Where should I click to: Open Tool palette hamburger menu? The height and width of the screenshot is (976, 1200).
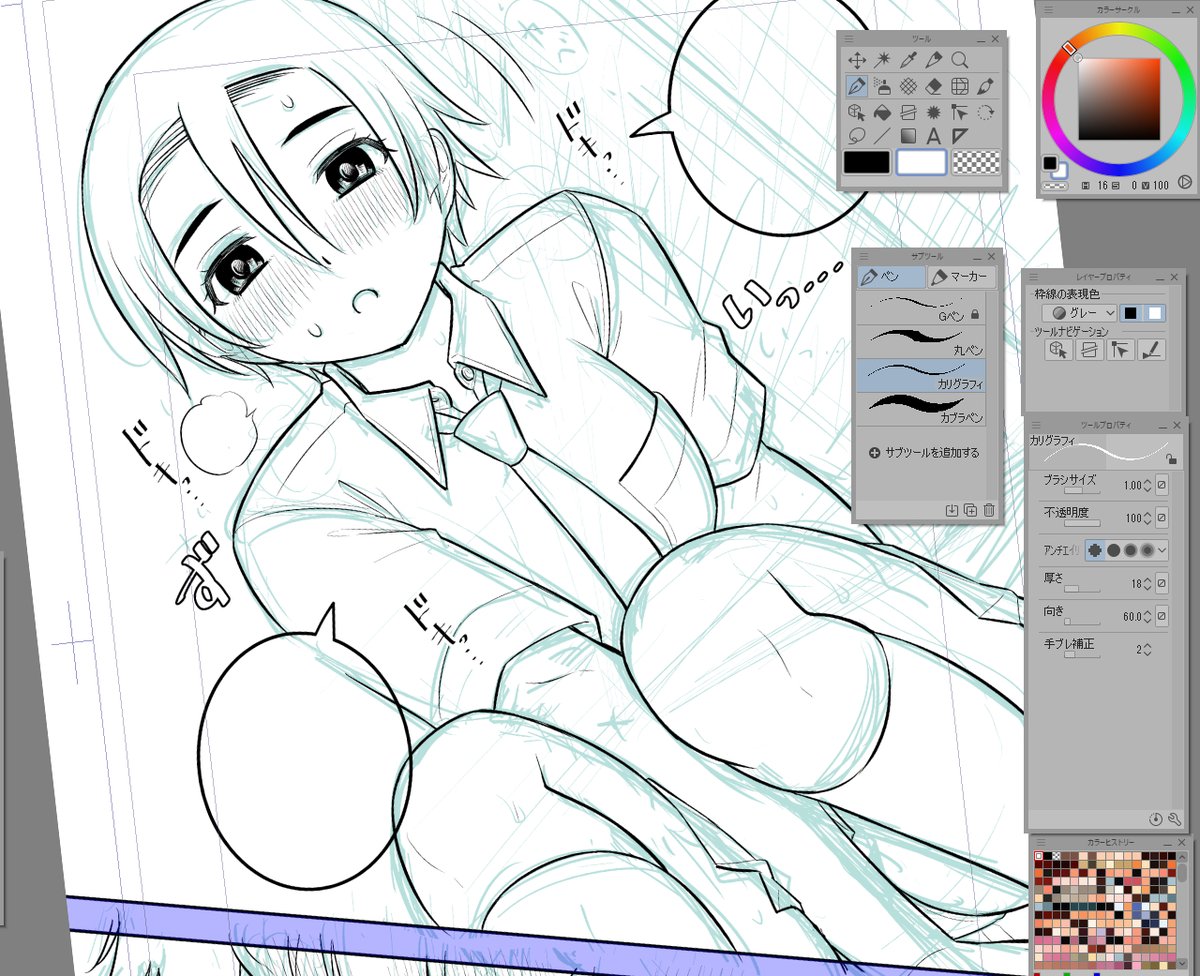849,38
